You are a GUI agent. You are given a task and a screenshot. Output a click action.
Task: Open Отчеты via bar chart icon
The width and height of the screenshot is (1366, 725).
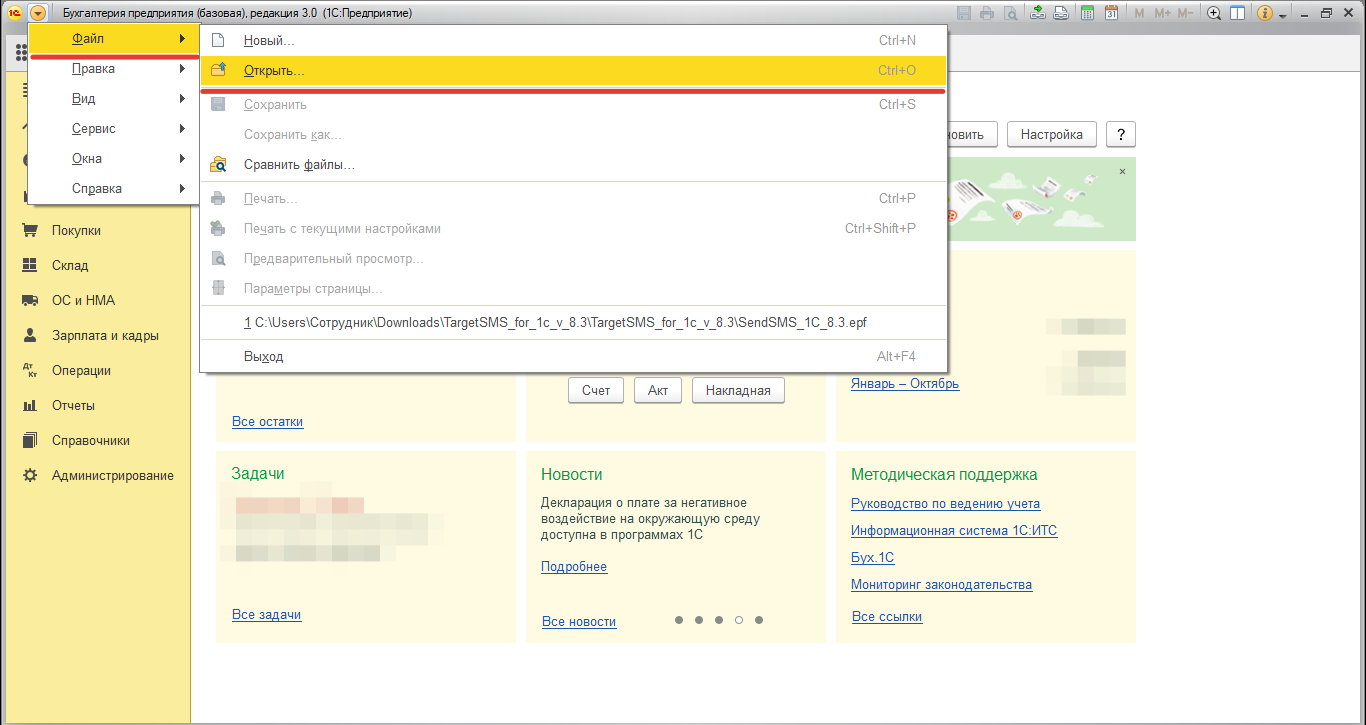30,405
